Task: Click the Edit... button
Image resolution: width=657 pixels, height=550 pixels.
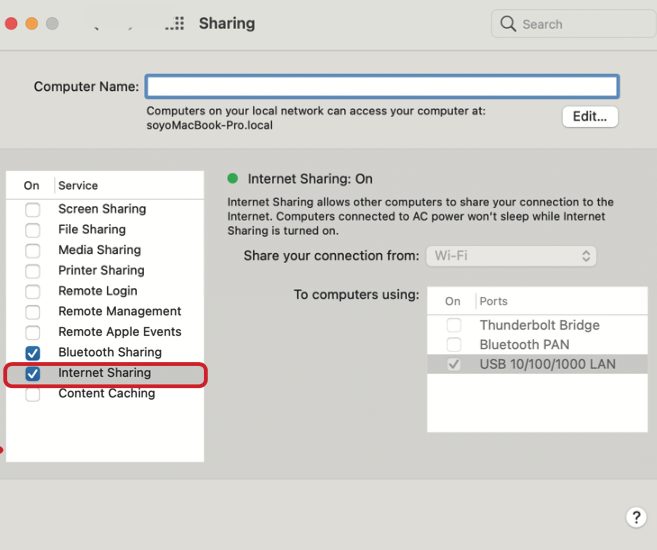Action: coord(590,116)
